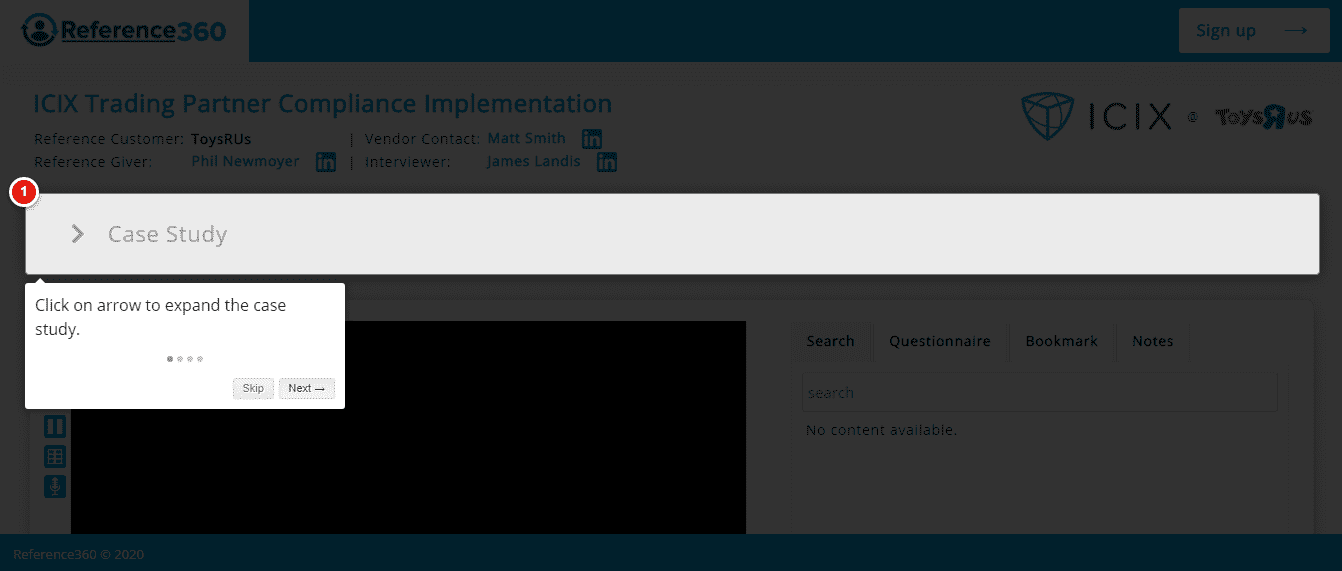Expand the Case Study arrow
Viewport: 1342px width, 571px height.
tap(78, 234)
